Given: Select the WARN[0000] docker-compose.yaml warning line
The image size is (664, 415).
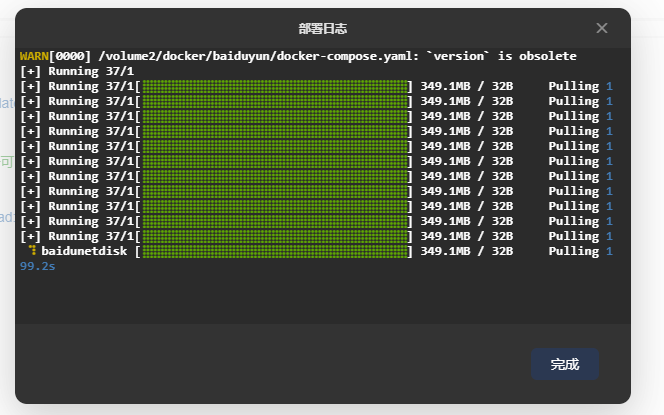Looking at the screenshot, I should (298, 56).
